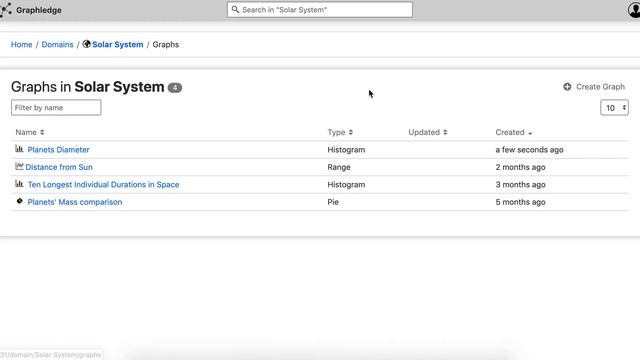Click the Updated column header label

[x=424, y=132]
